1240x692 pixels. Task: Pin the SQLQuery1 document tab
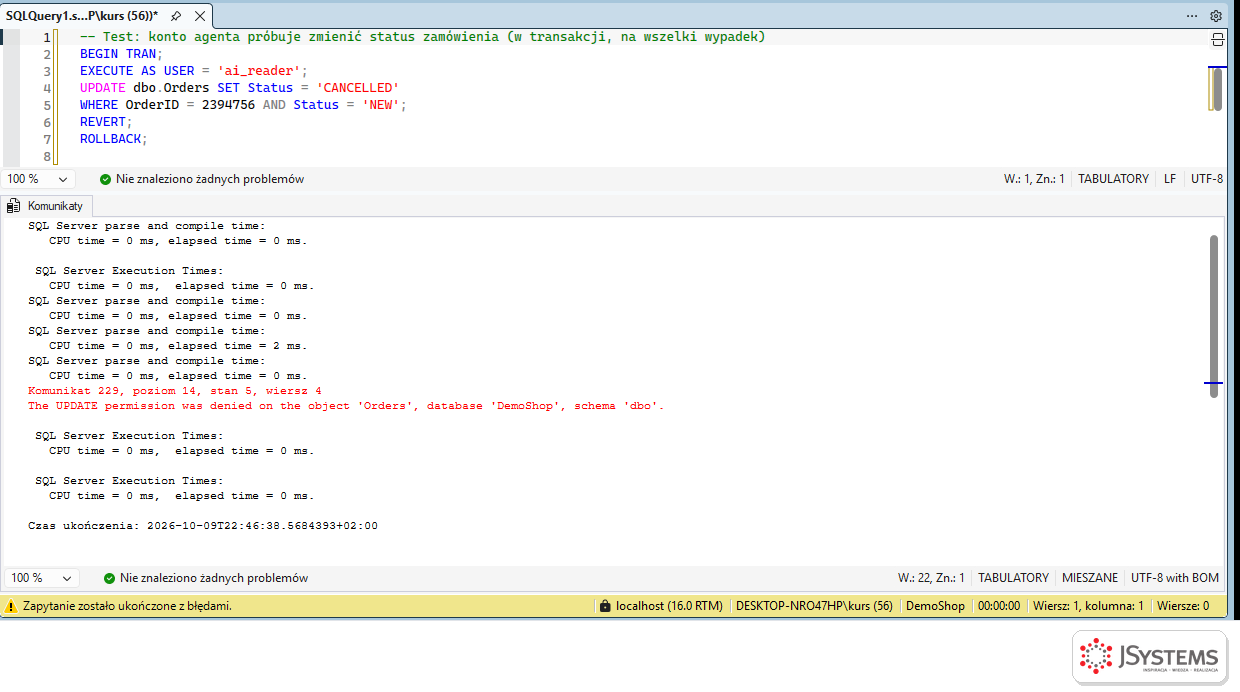(175, 16)
